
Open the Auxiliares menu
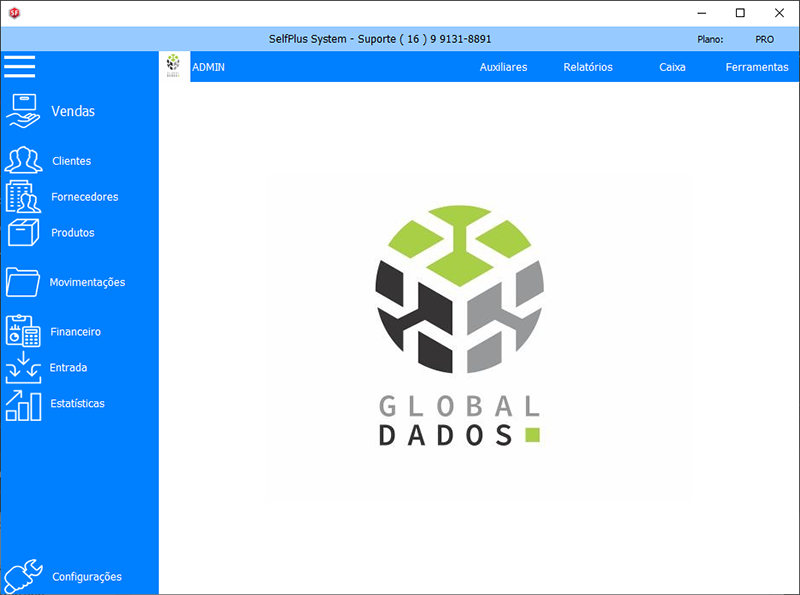(x=503, y=67)
